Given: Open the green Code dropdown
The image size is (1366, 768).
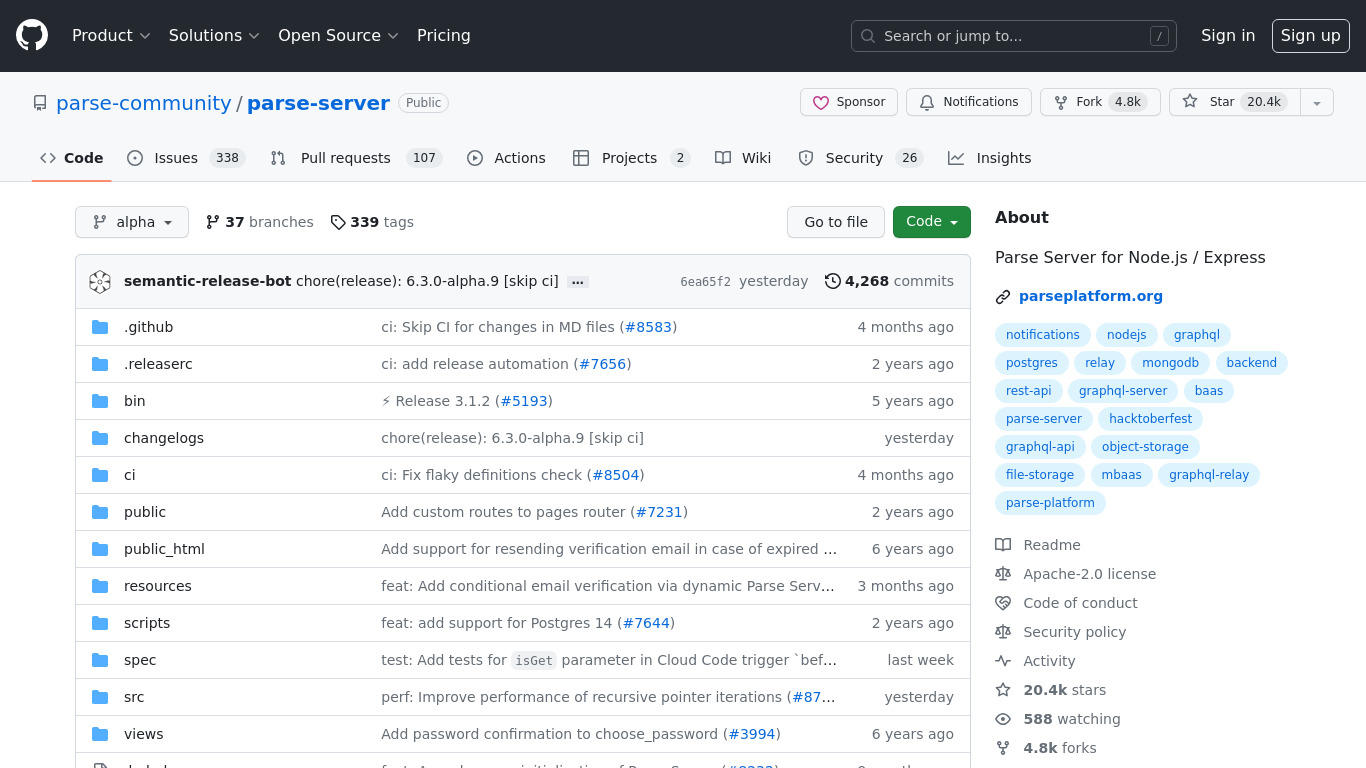Looking at the screenshot, I should point(932,222).
